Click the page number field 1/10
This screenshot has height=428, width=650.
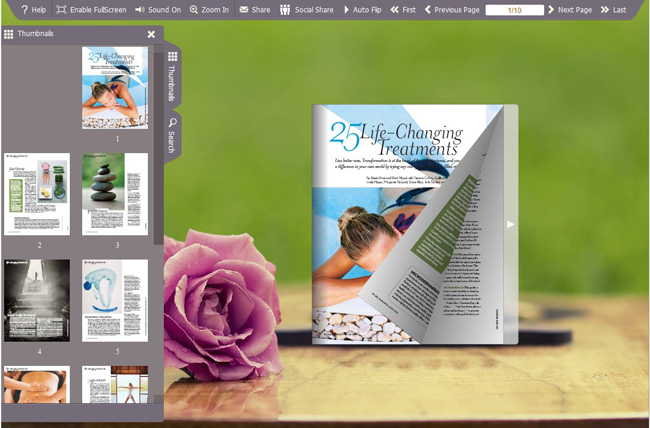[x=514, y=10]
